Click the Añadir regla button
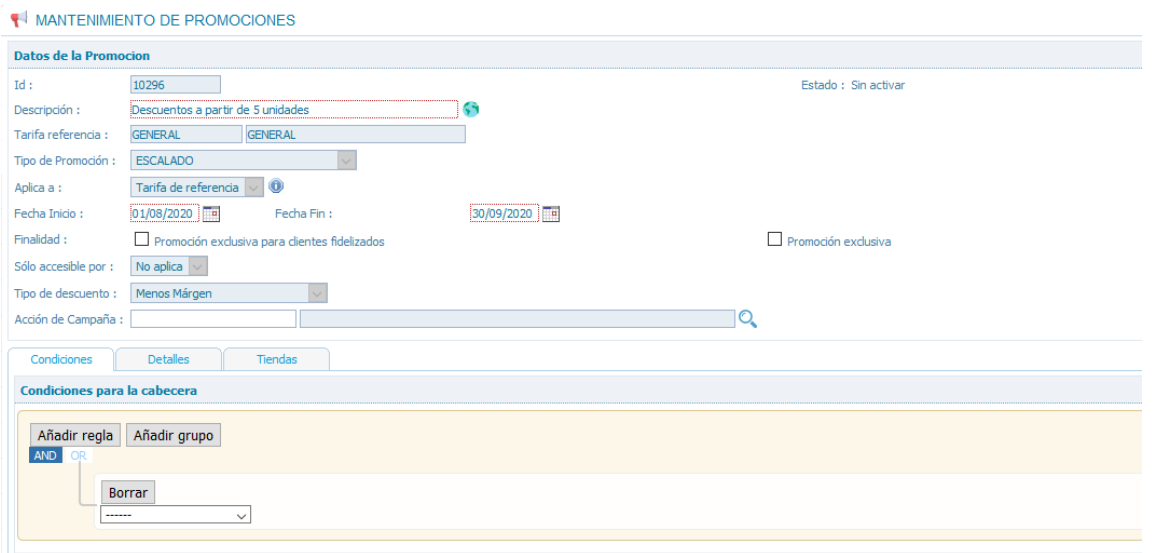 [x=77, y=435]
